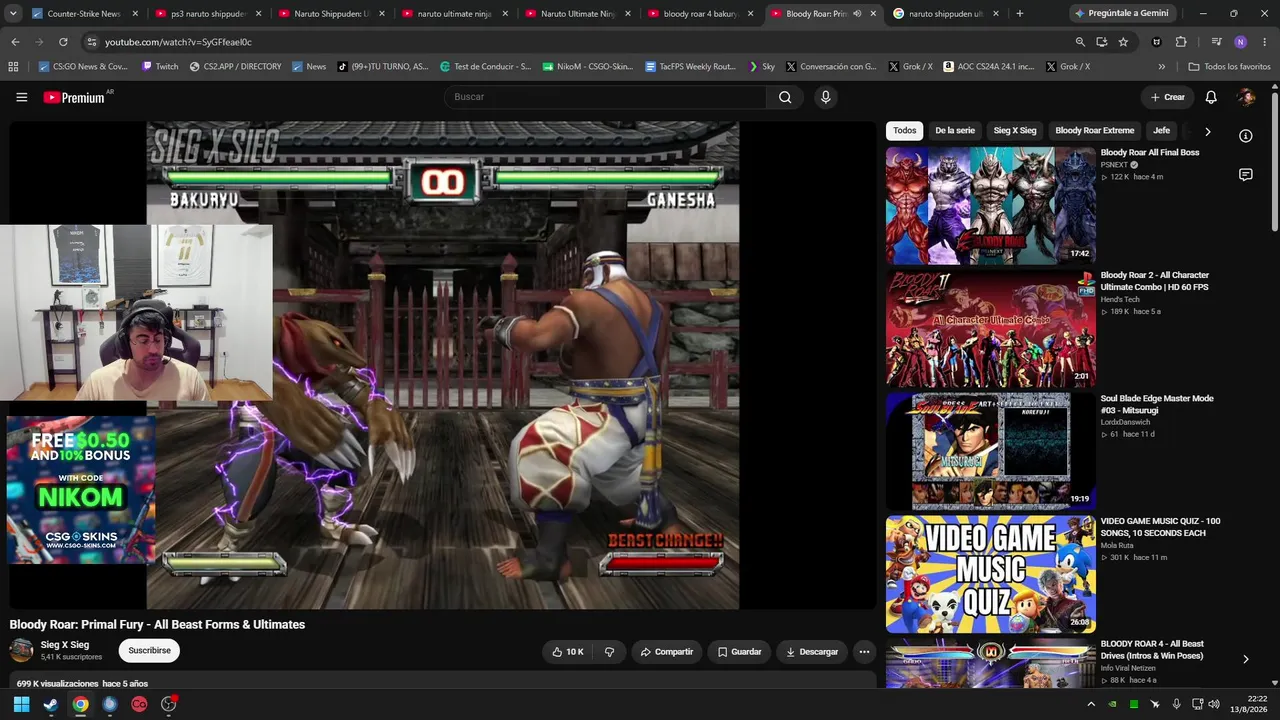Open the comments panel icon beside chips
The width and height of the screenshot is (1280, 720).
[x=1246, y=175]
